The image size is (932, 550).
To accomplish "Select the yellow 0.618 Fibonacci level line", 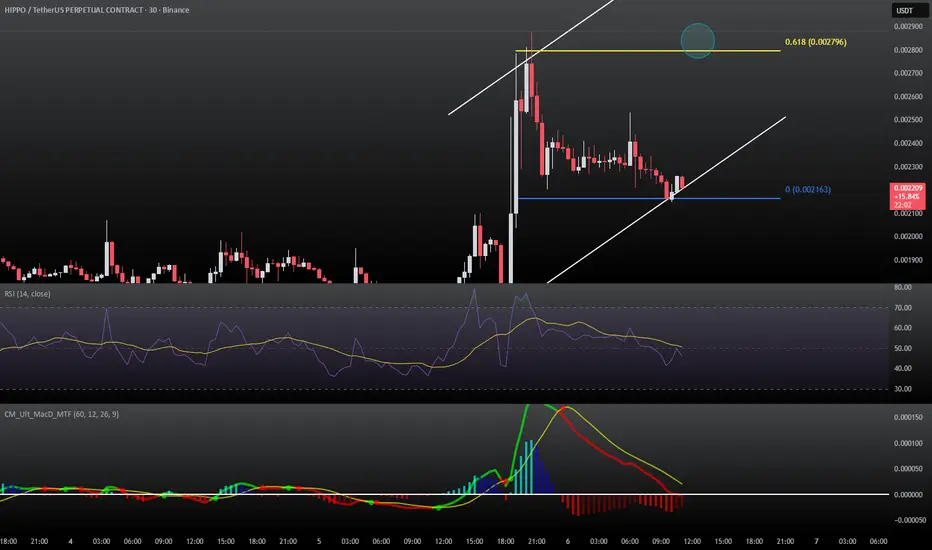I will 620,50.
